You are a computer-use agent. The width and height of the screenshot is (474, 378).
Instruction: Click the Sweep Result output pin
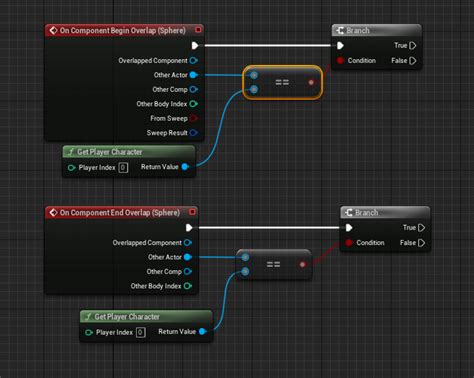coord(194,133)
